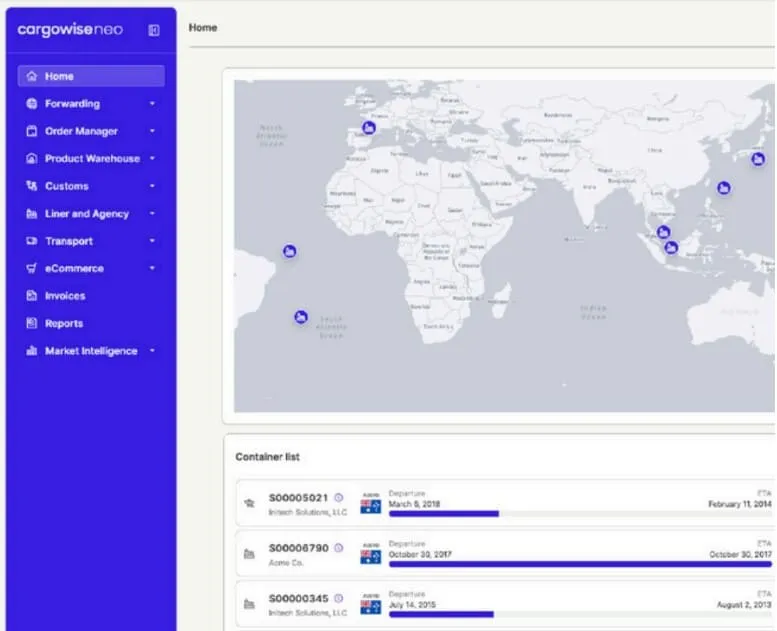The image size is (777, 631).
Task: Click the cargowise neo logo
Action: [70, 30]
